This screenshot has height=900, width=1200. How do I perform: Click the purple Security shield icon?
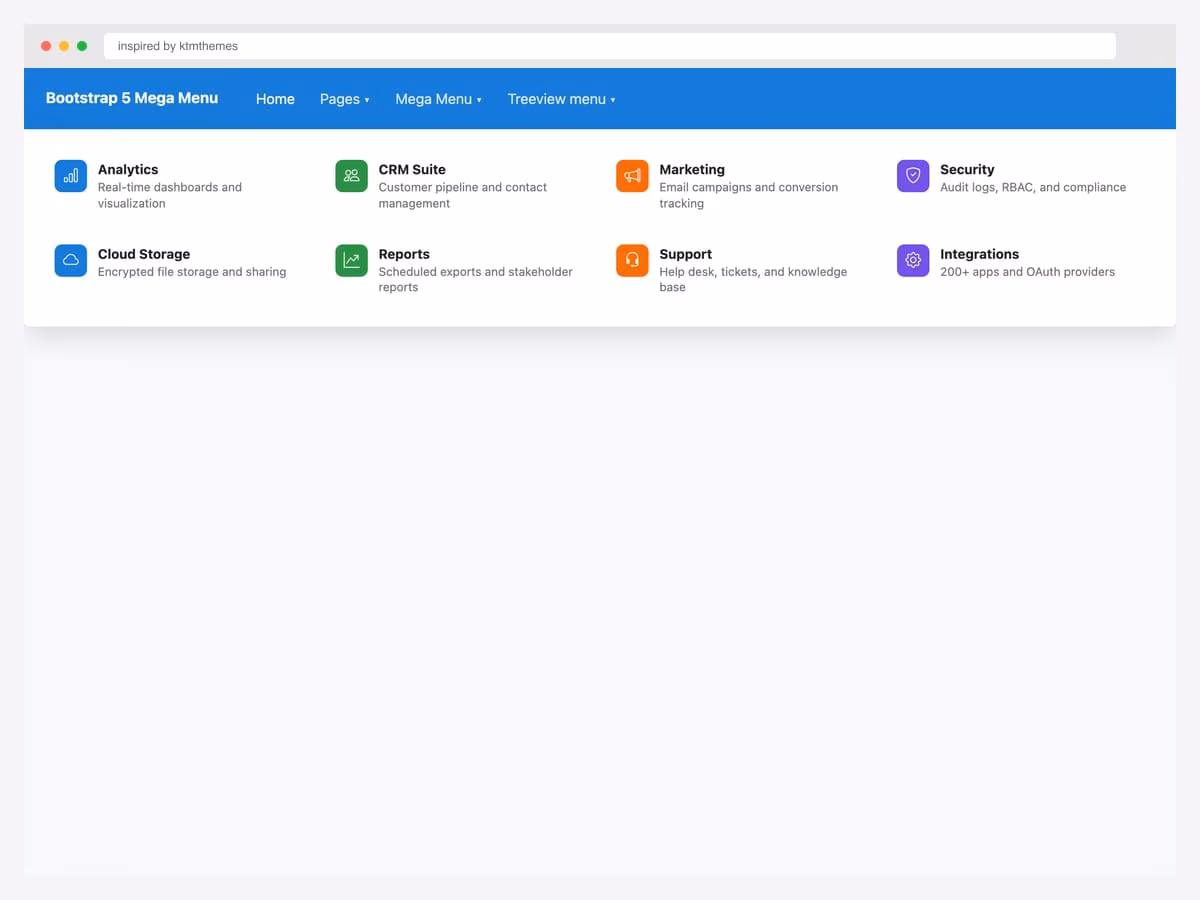[x=913, y=176]
